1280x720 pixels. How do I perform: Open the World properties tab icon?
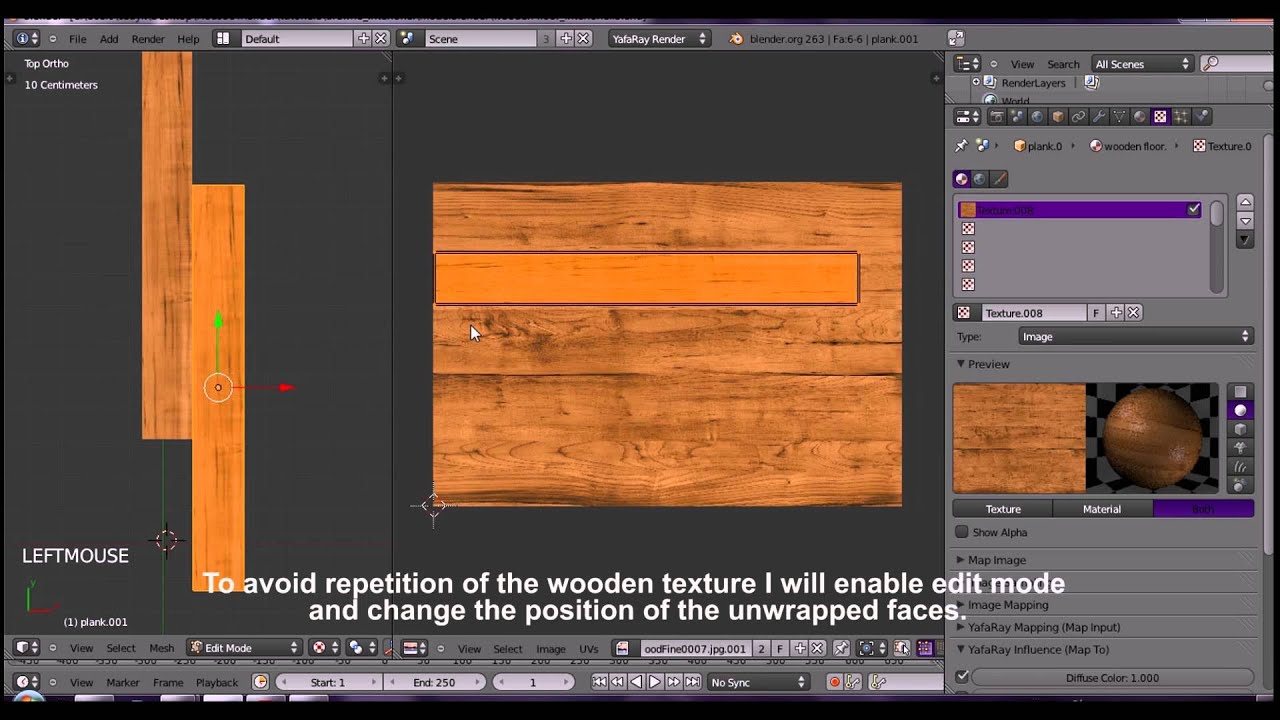click(x=1037, y=117)
